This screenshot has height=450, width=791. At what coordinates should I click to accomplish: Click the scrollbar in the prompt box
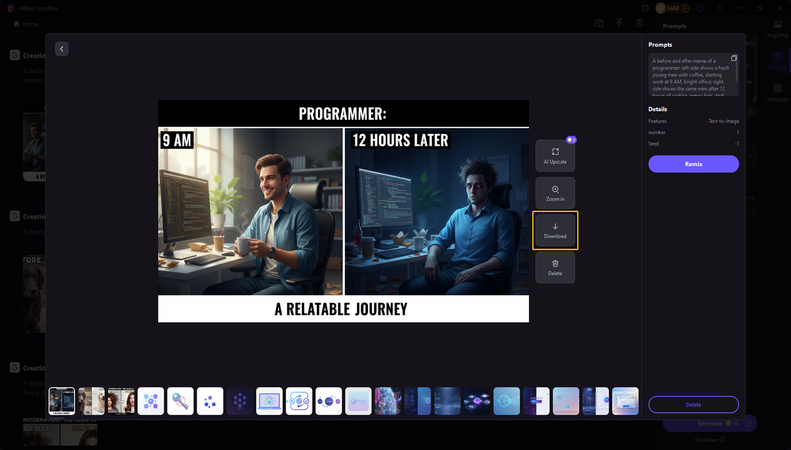737,71
